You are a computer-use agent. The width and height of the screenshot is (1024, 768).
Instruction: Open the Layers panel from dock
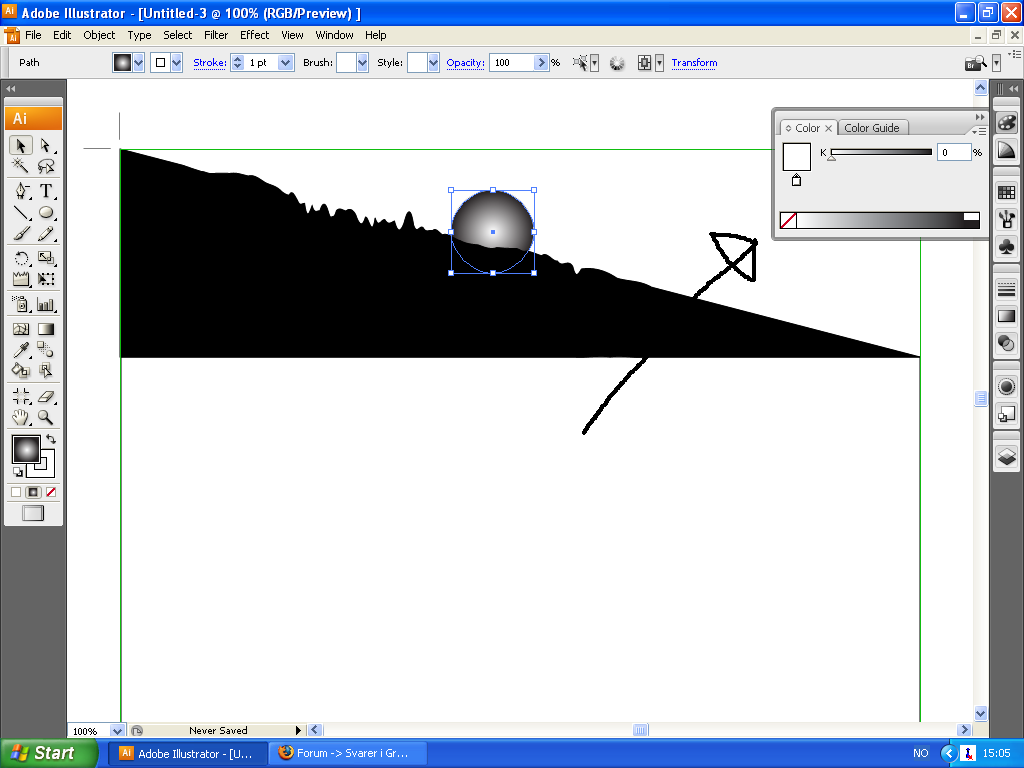click(1006, 456)
